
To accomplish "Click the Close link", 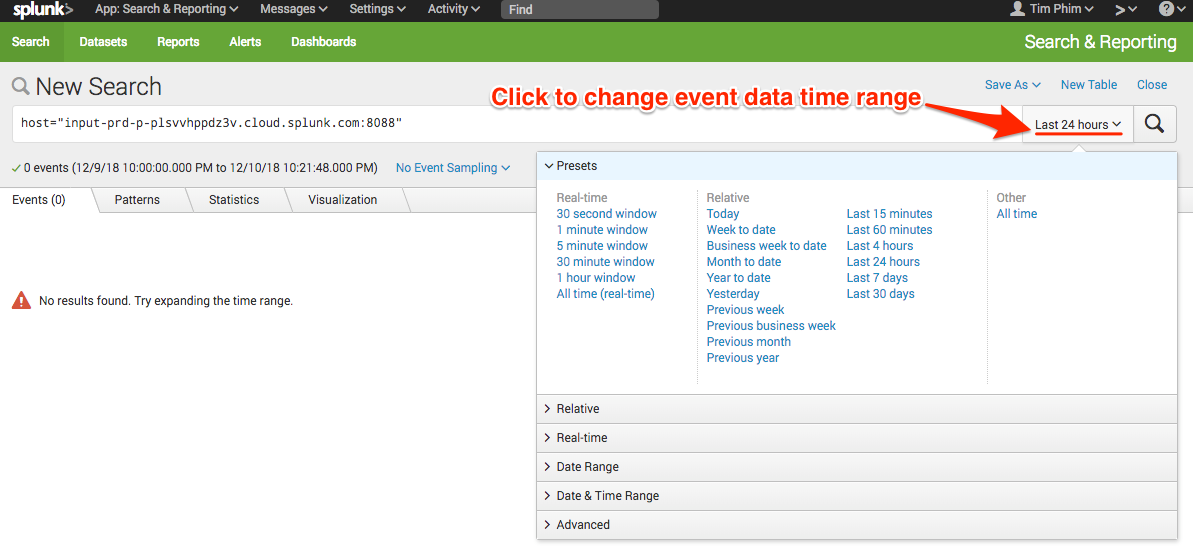I will pyautogui.click(x=1152, y=84).
